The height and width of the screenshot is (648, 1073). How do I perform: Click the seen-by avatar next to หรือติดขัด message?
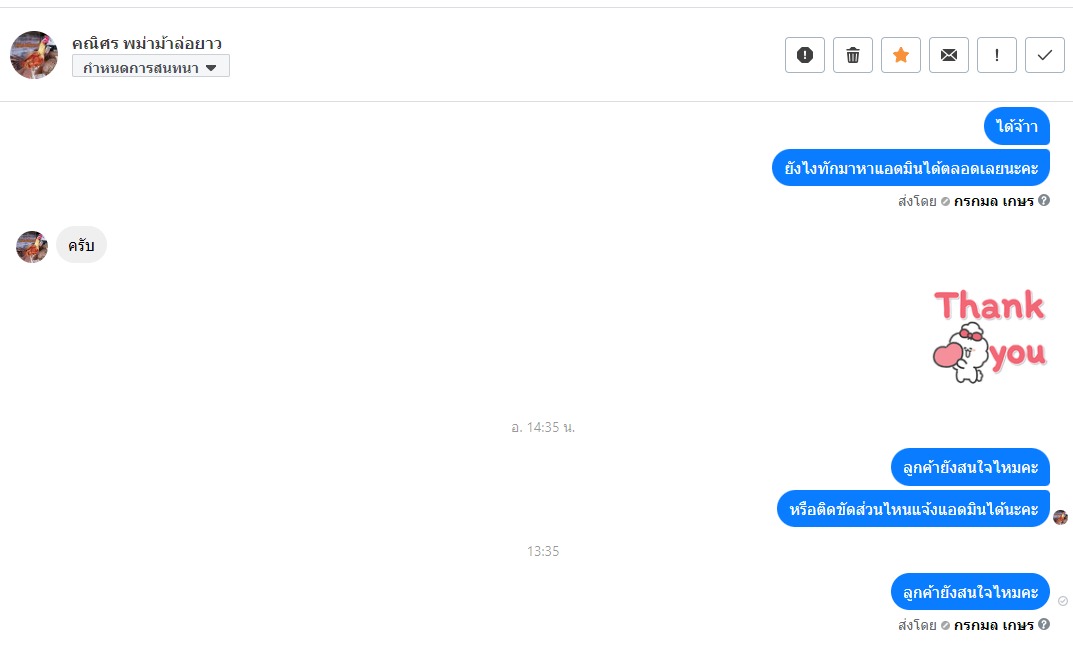[x=1061, y=517]
